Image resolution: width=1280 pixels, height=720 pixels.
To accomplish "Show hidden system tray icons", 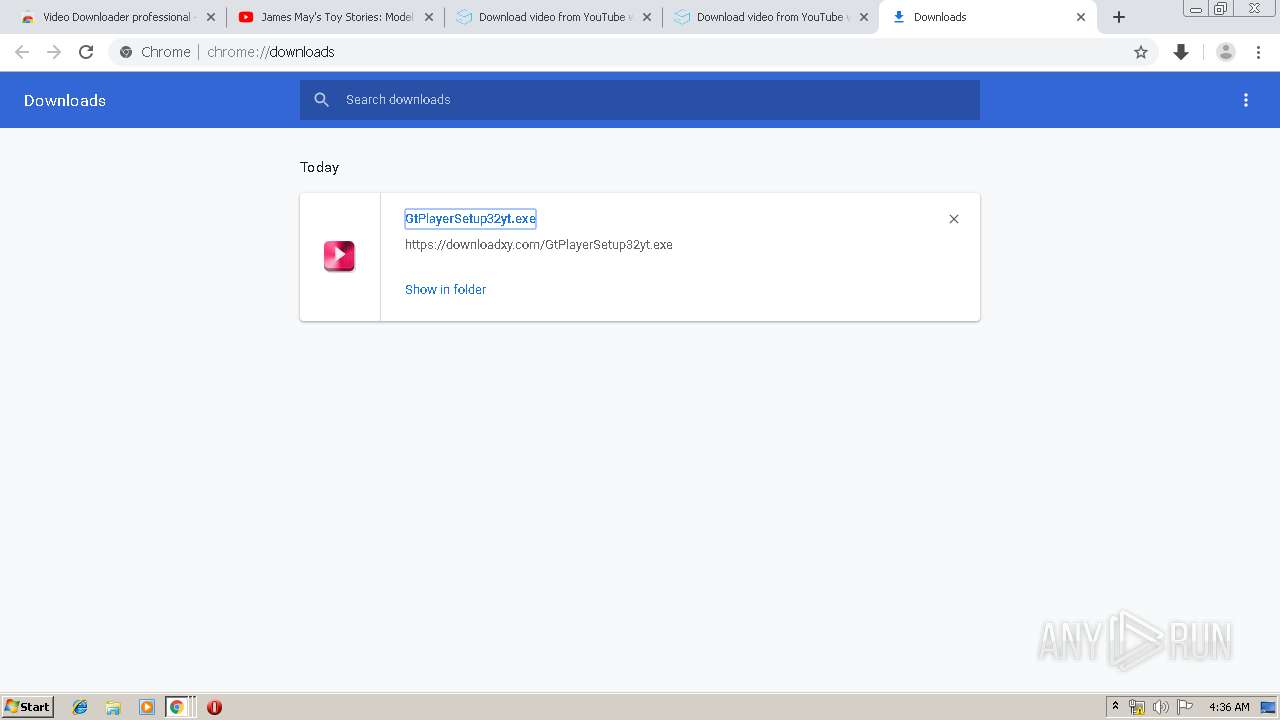I will tap(1115, 707).
